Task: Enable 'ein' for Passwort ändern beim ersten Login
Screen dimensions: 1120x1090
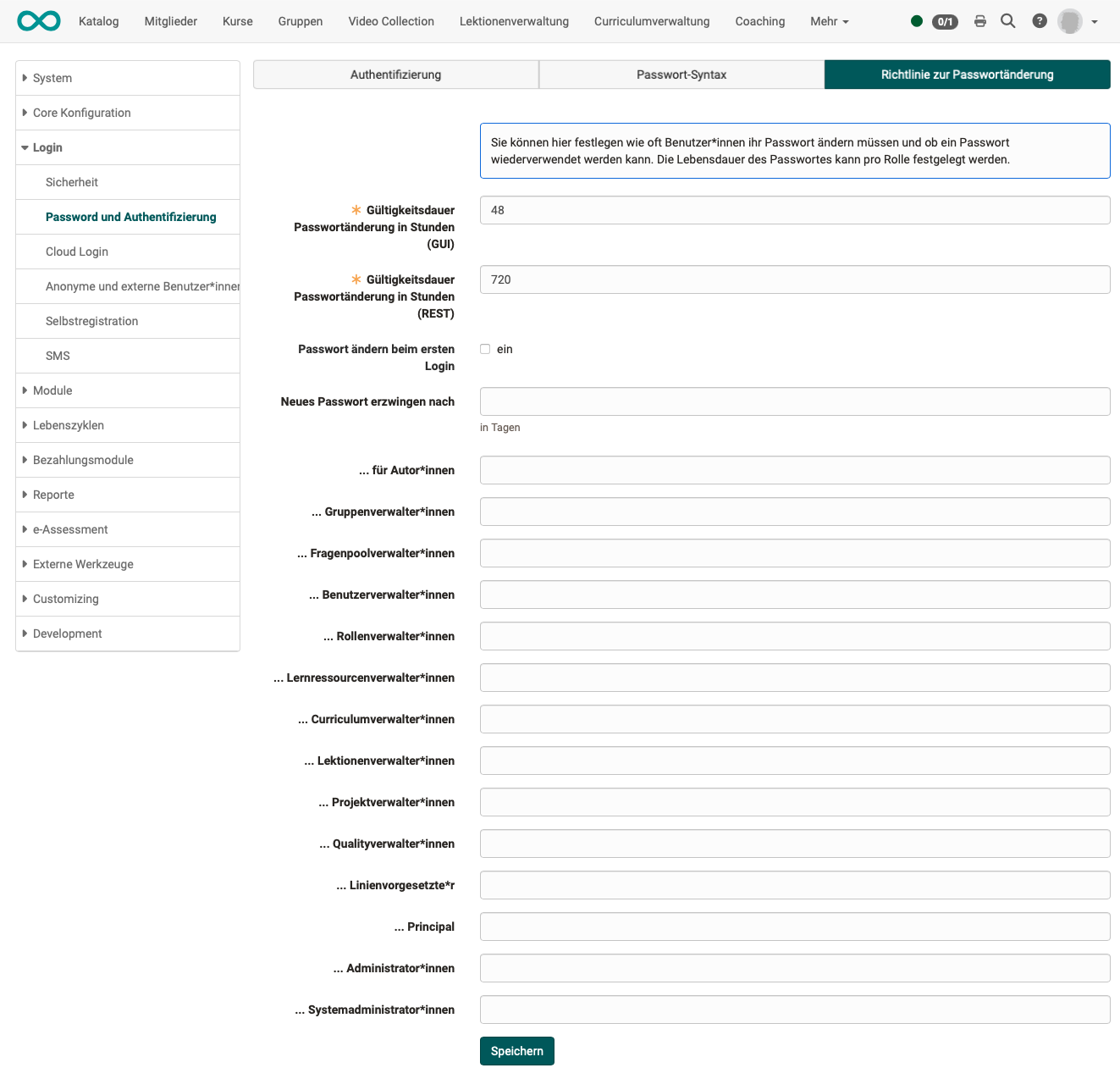Action: [x=485, y=348]
